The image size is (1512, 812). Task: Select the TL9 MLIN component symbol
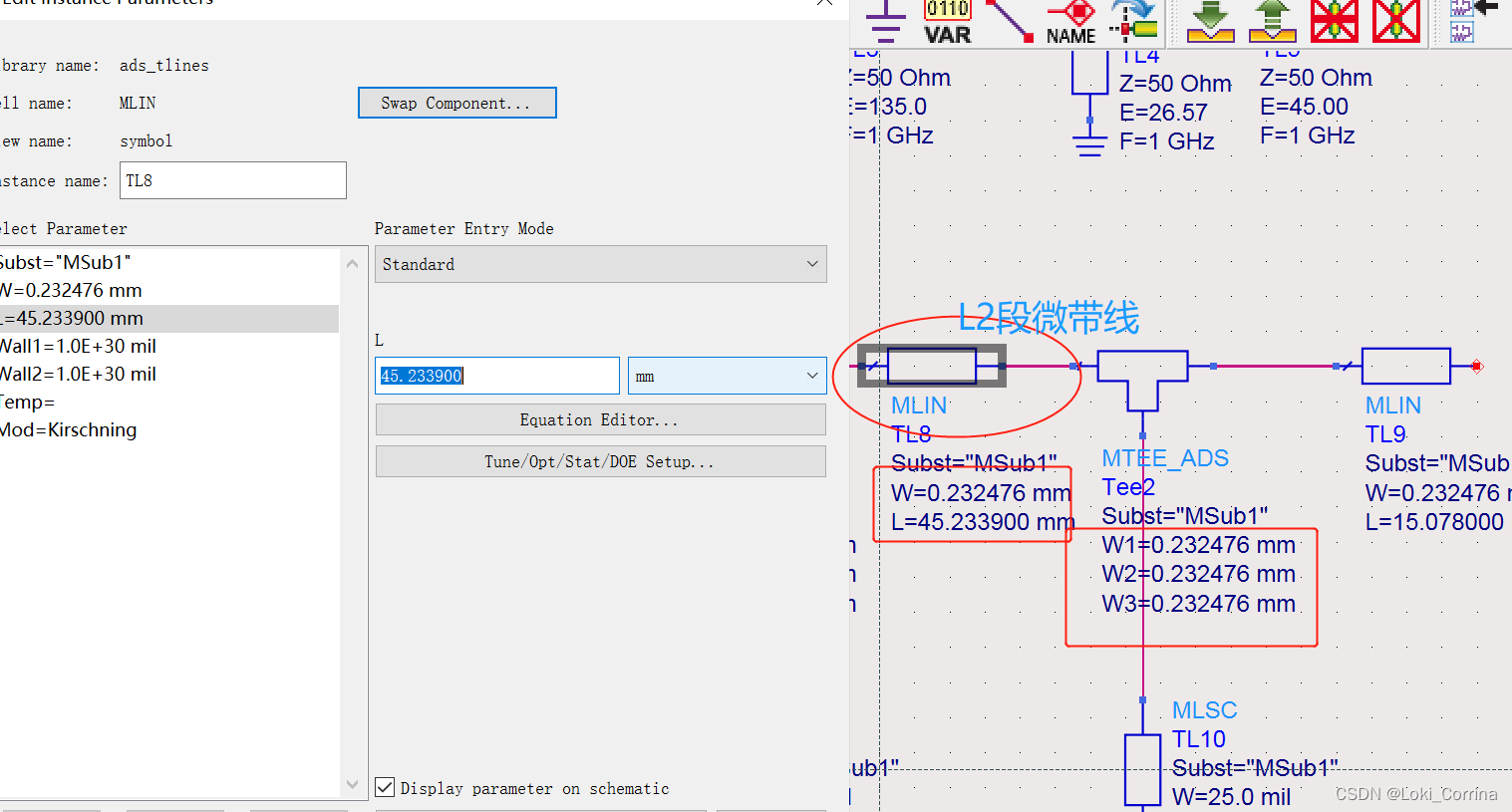click(1405, 366)
